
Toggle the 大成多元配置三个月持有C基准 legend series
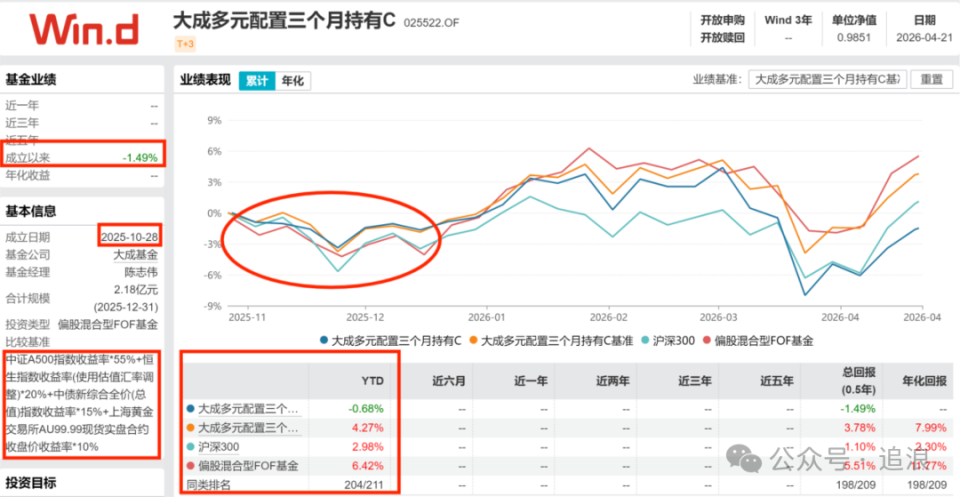tap(551, 341)
